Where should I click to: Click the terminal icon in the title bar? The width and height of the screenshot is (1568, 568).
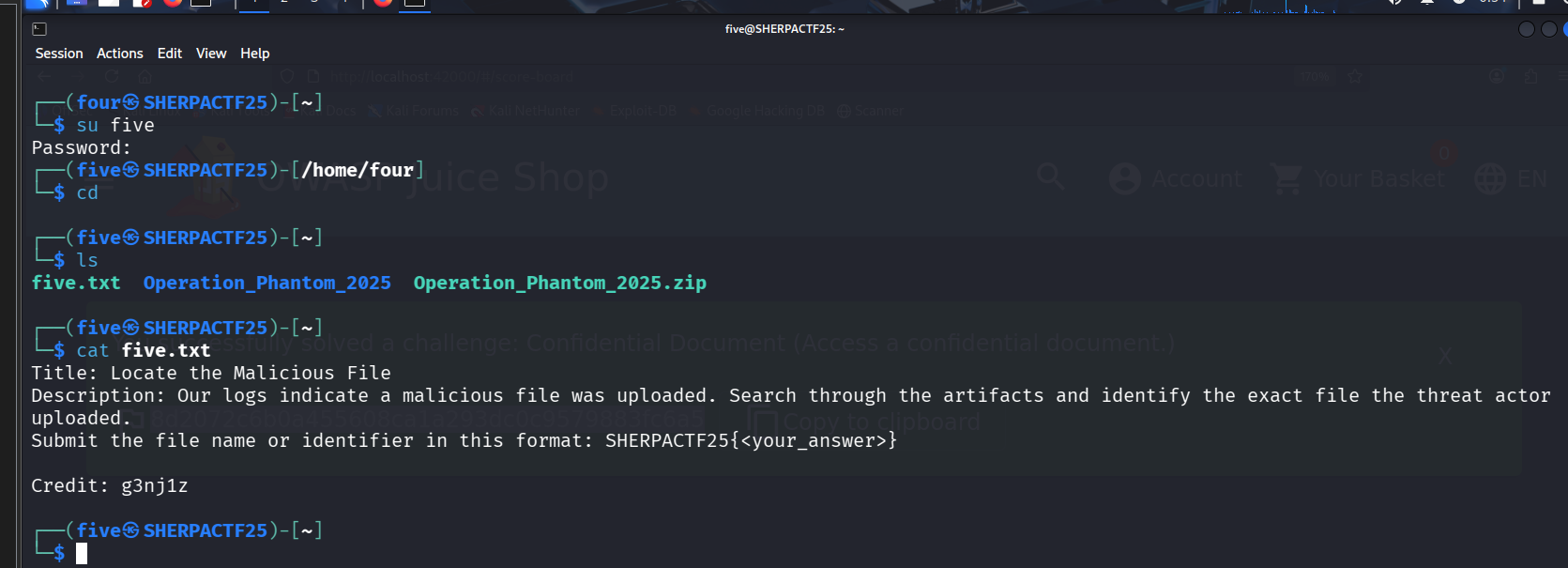pyautogui.click(x=39, y=29)
